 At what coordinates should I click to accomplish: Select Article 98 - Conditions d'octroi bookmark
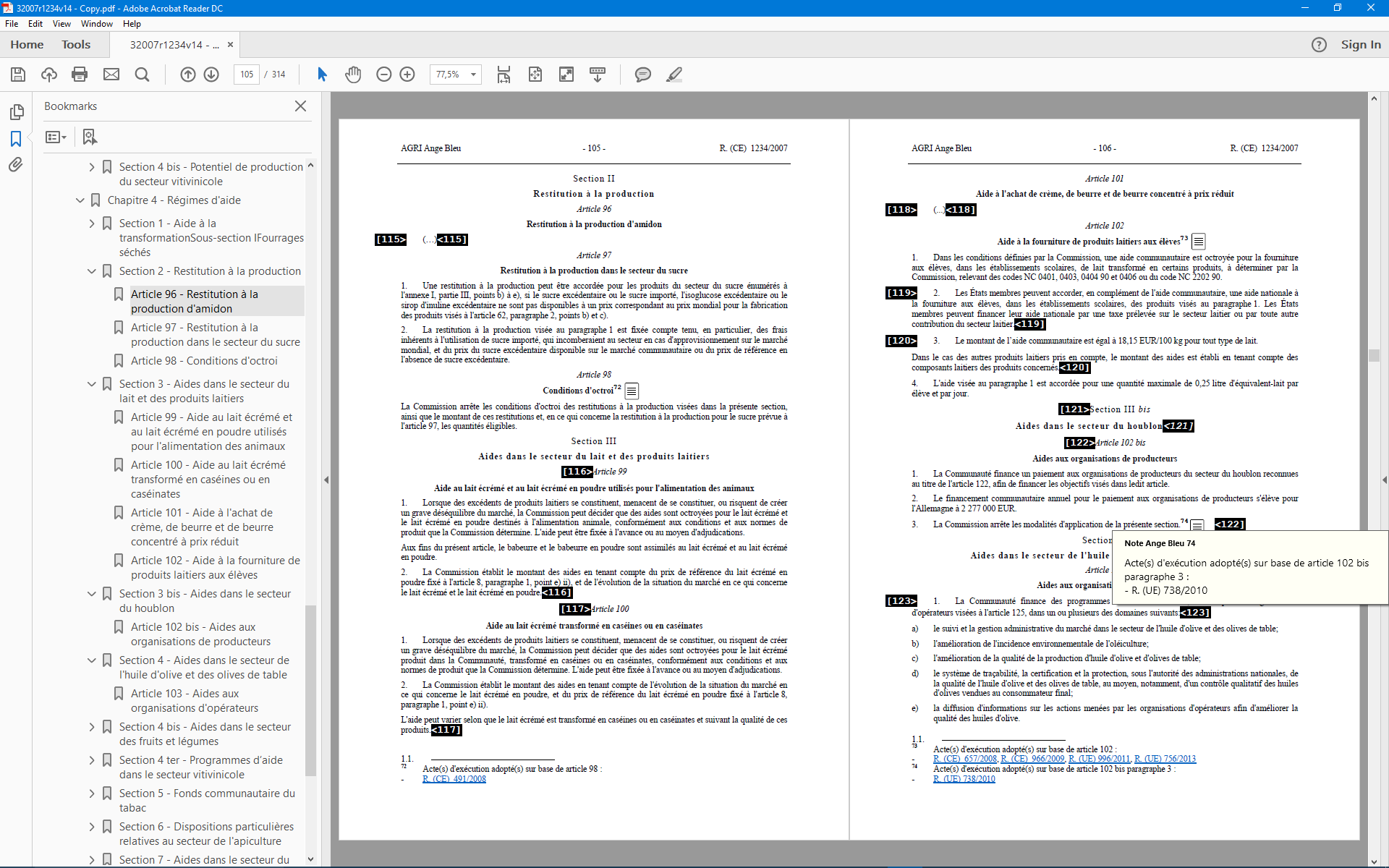(x=204, y=361)
